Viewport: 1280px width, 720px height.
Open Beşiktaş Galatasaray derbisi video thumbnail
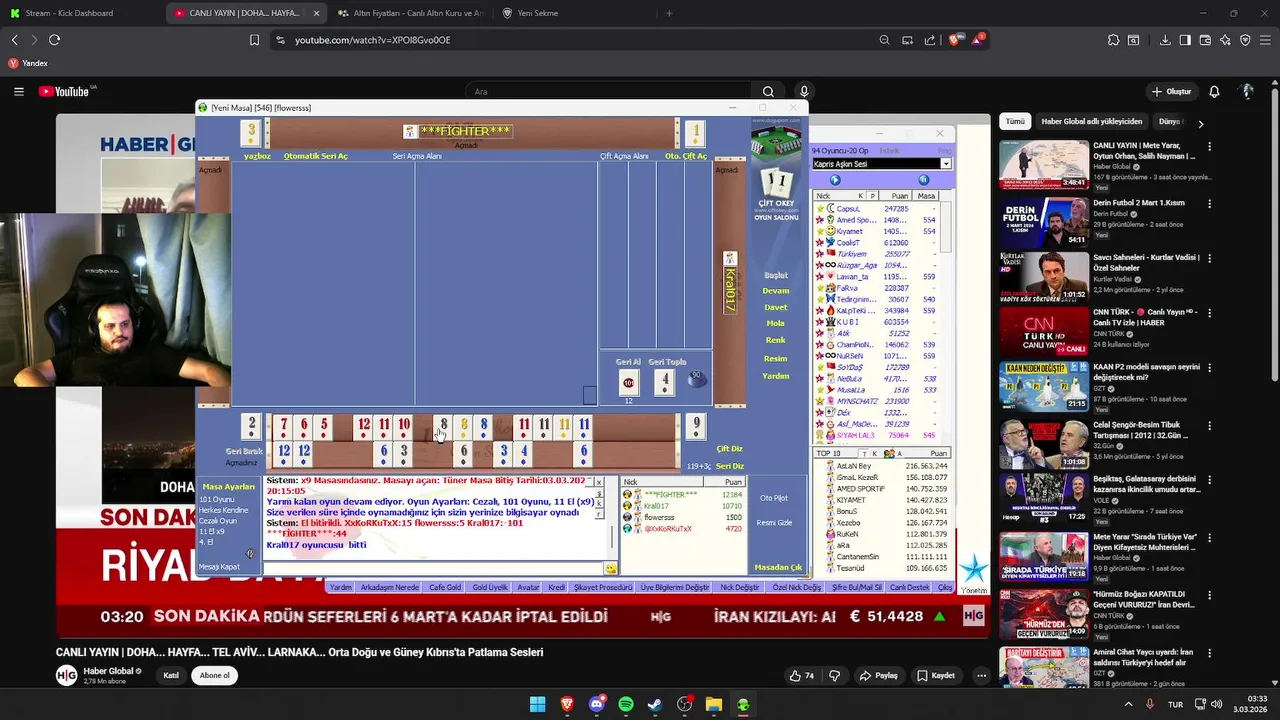[x=1044, y=499]
